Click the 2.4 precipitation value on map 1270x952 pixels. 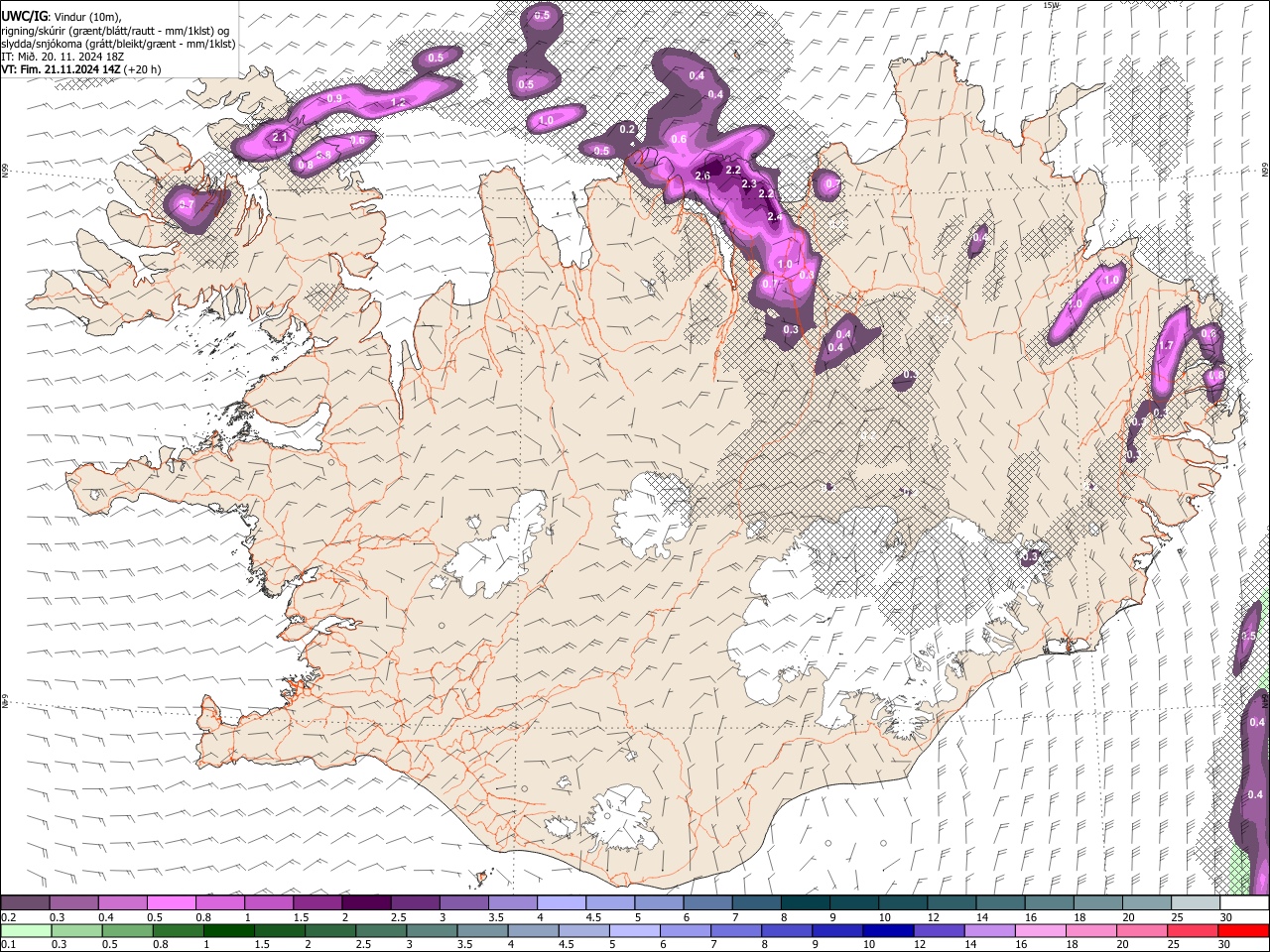tap(775, 217)
